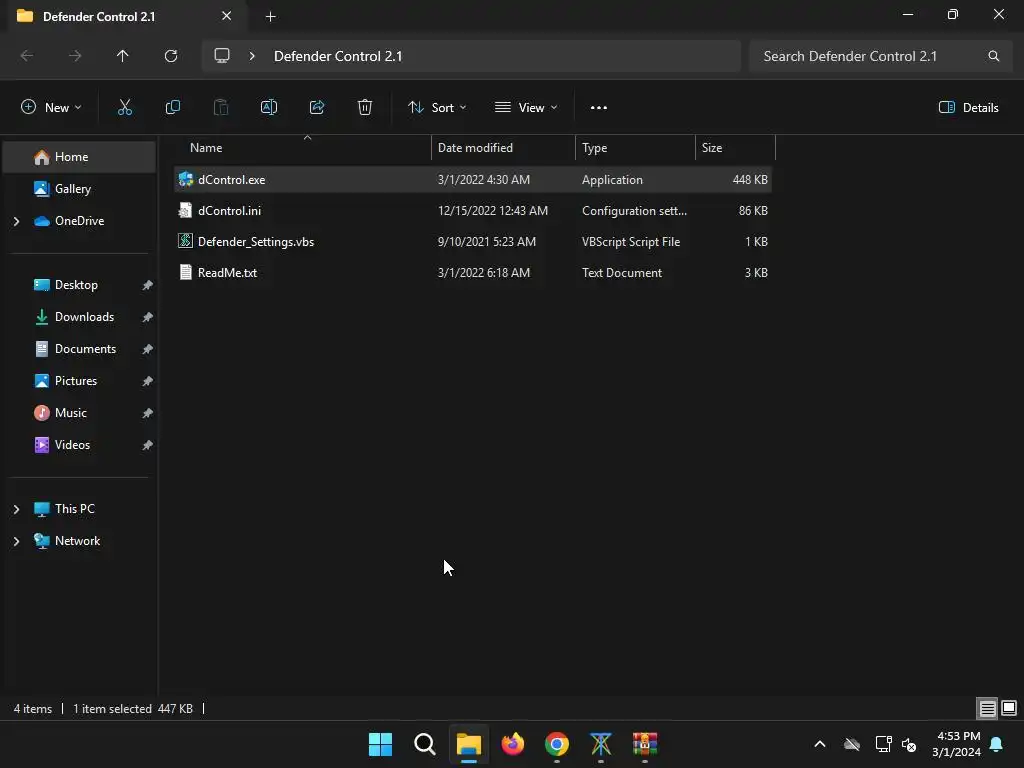Click the Delete trash can icon

click(365, 108)
